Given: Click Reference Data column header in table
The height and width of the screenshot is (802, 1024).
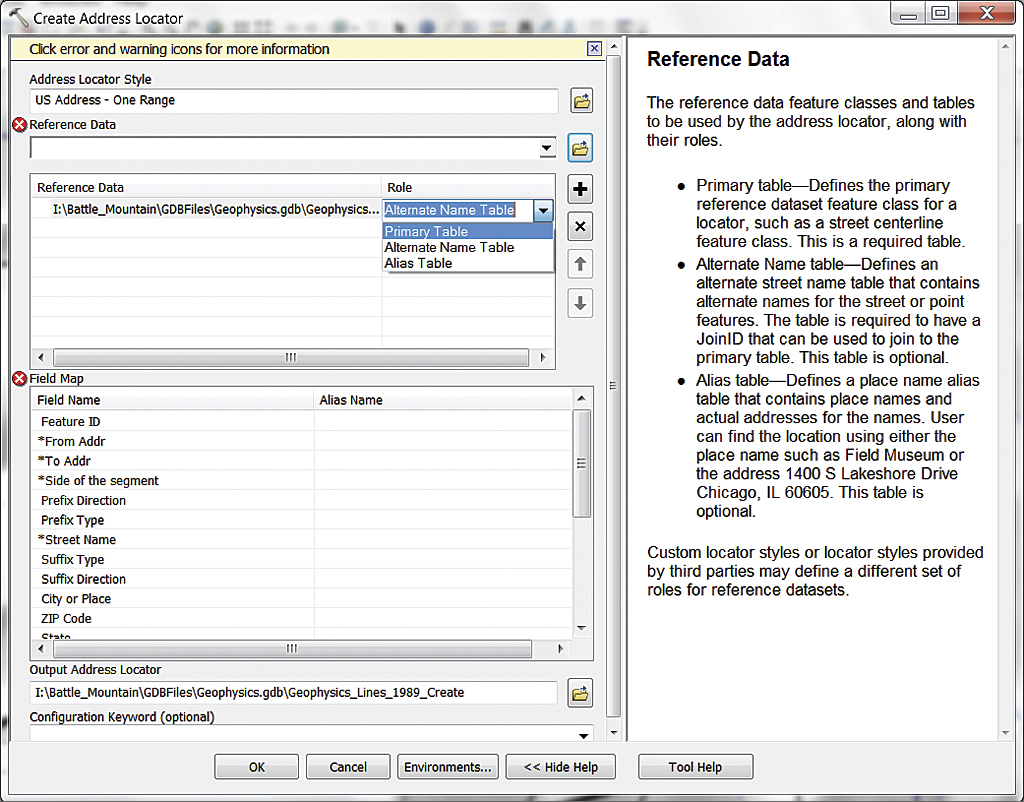Looking at the screenshot, I should pyautogui.click(x=207, y=187).
